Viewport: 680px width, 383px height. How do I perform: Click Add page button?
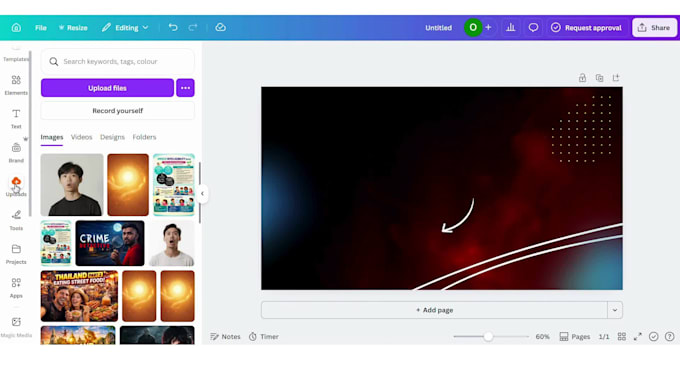(435, 310)
